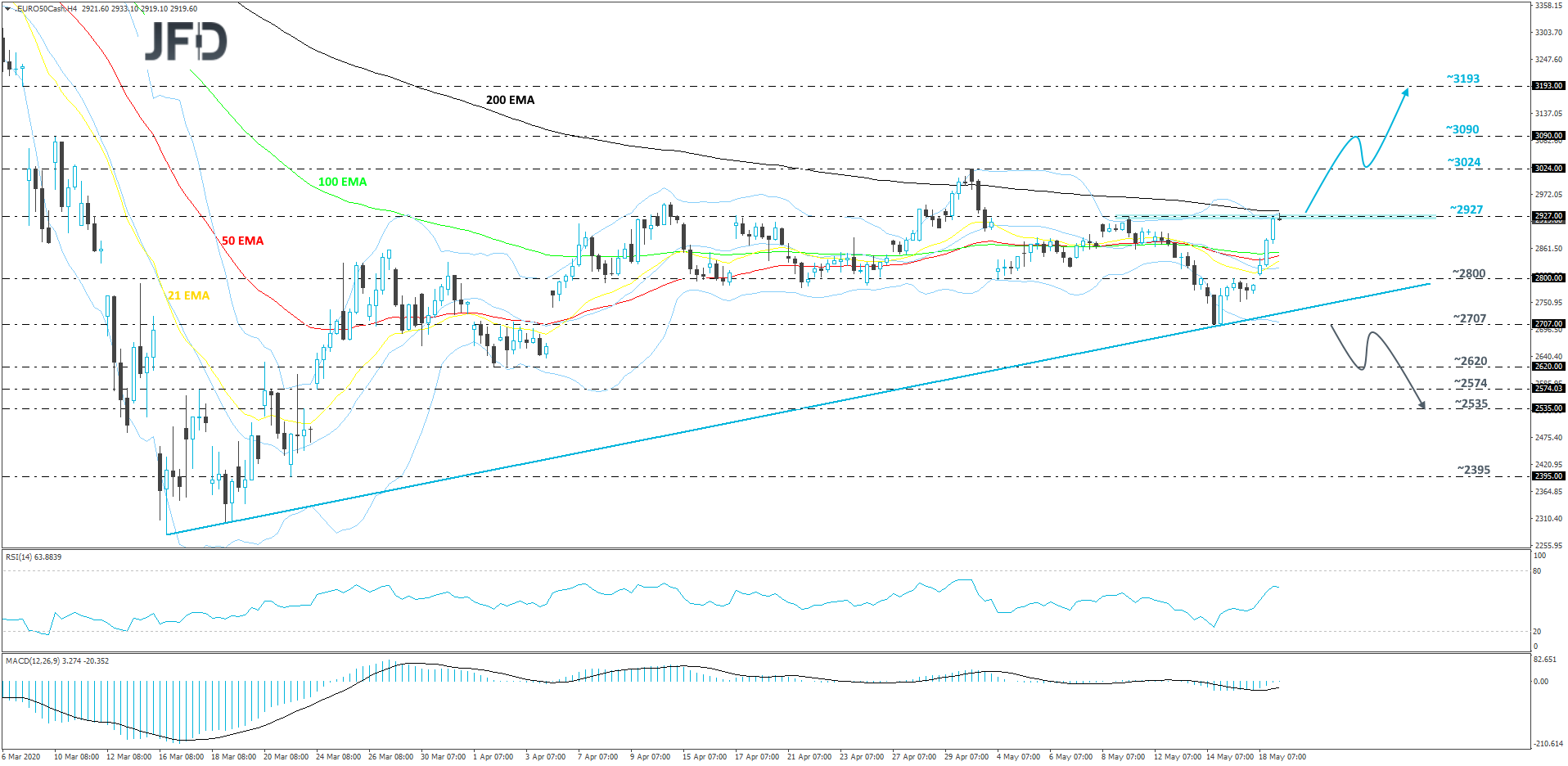Click the MACD(12,26,9) indicator label
The height and width of the screenshot is (766, 1568).
[57, 661]
